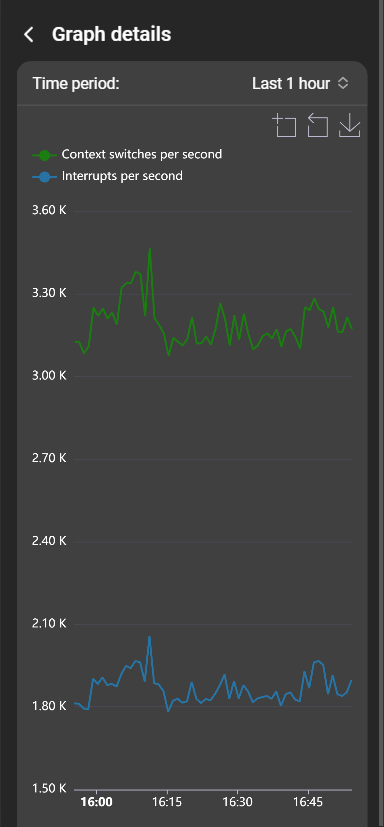Download the graph using the arrow icon
Viewport: 384px width, 827px height.
[349, 126]
